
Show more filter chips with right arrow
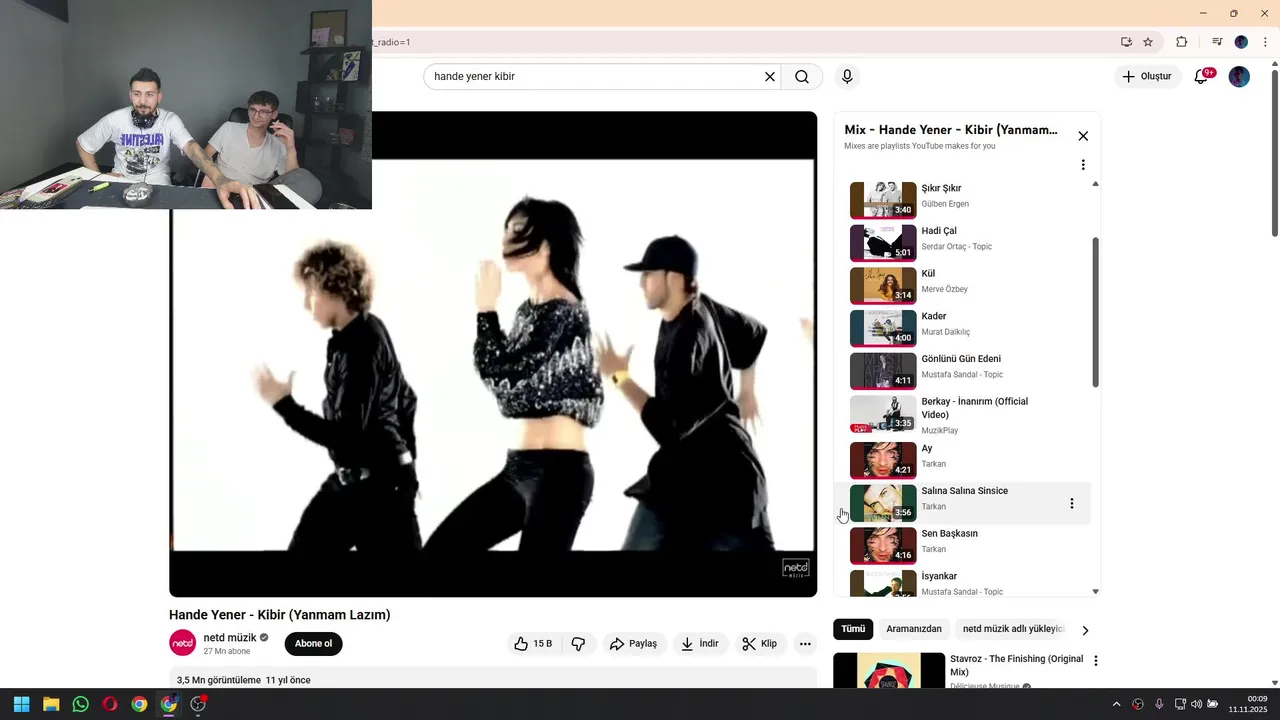(x=1085, y=630)
